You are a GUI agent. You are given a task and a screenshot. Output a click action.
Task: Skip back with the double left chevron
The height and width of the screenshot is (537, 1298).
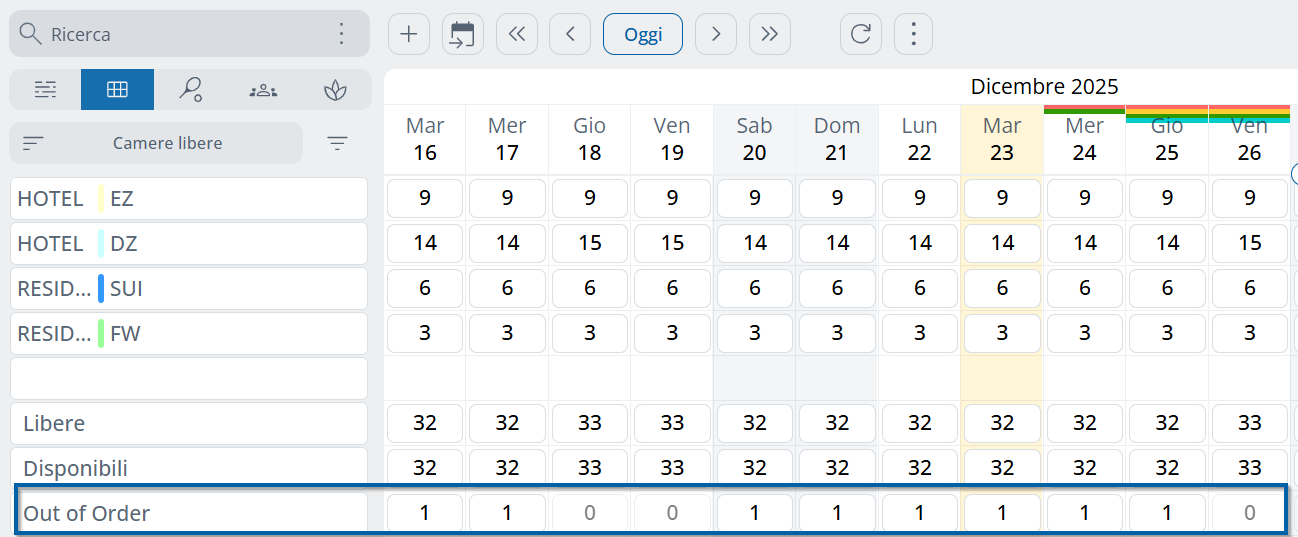click(x=516, y=34)
